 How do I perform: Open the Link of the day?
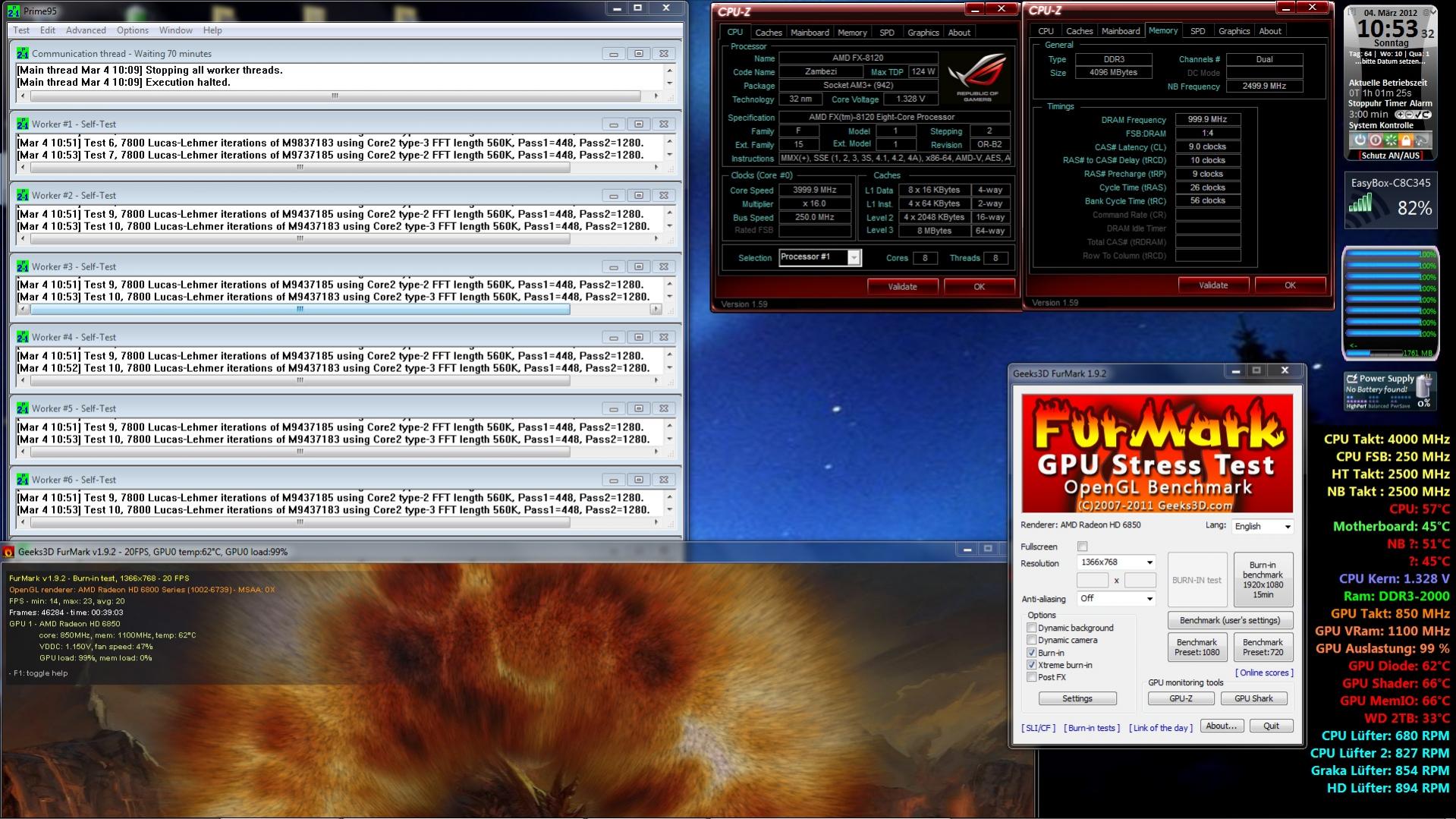(1161, 728)
